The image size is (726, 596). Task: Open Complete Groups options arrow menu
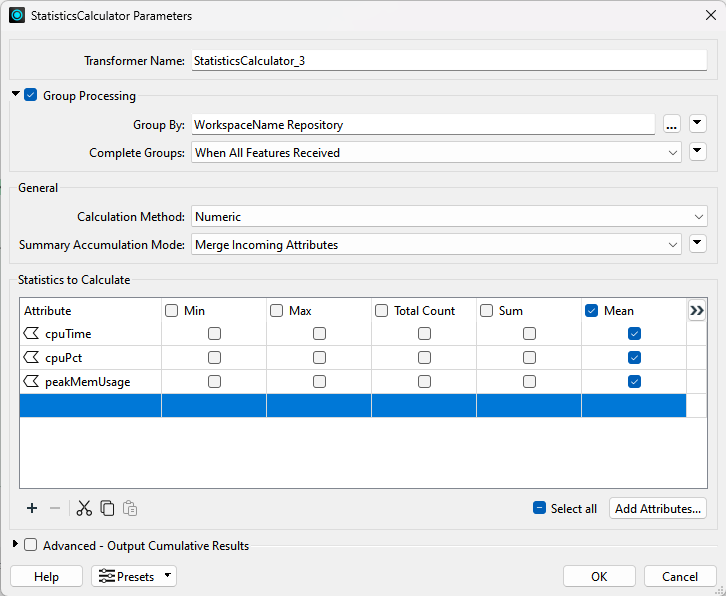pyautogui.click(x=698, y=152)
